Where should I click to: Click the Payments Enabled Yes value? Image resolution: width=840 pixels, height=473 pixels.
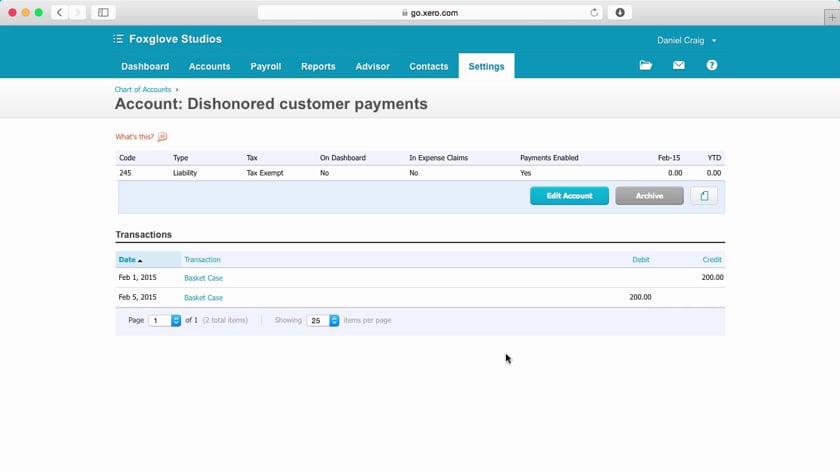526,173
